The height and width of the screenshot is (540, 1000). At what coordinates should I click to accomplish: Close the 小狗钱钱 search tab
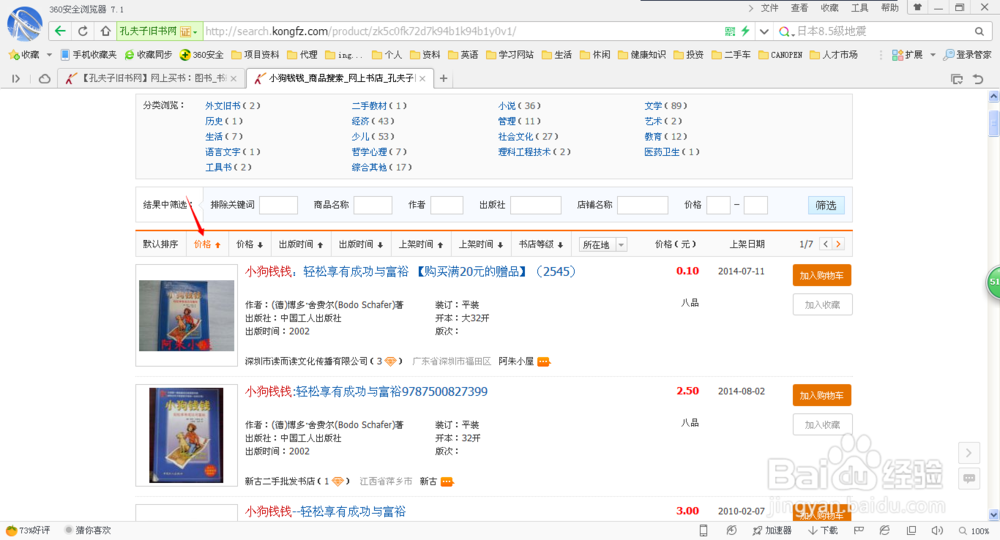pyautogui.click(x=422, y=78)
